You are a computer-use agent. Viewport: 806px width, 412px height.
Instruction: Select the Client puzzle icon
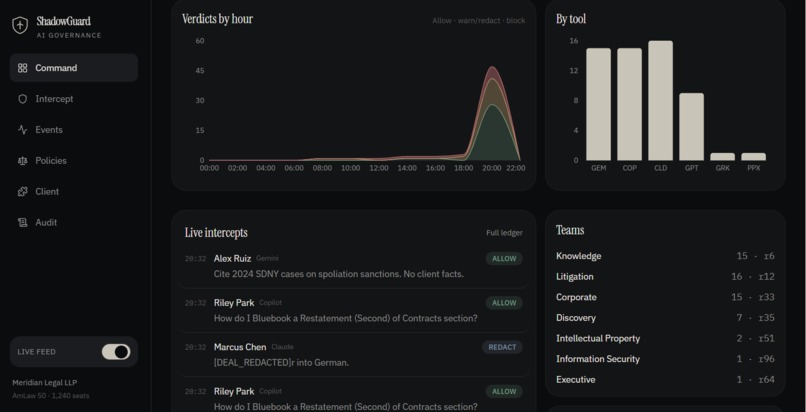pyautogui.click(x=22, y=191)
